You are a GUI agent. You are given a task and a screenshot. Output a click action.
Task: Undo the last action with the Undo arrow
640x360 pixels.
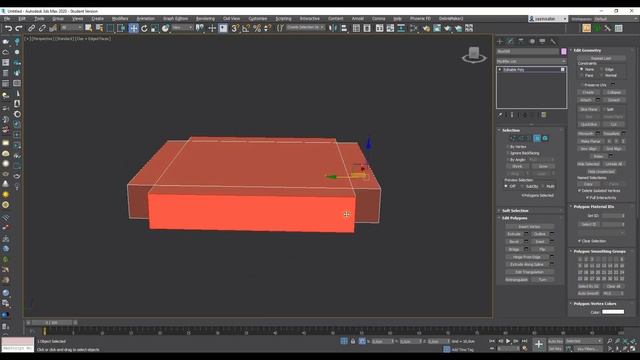pos(8,28)
